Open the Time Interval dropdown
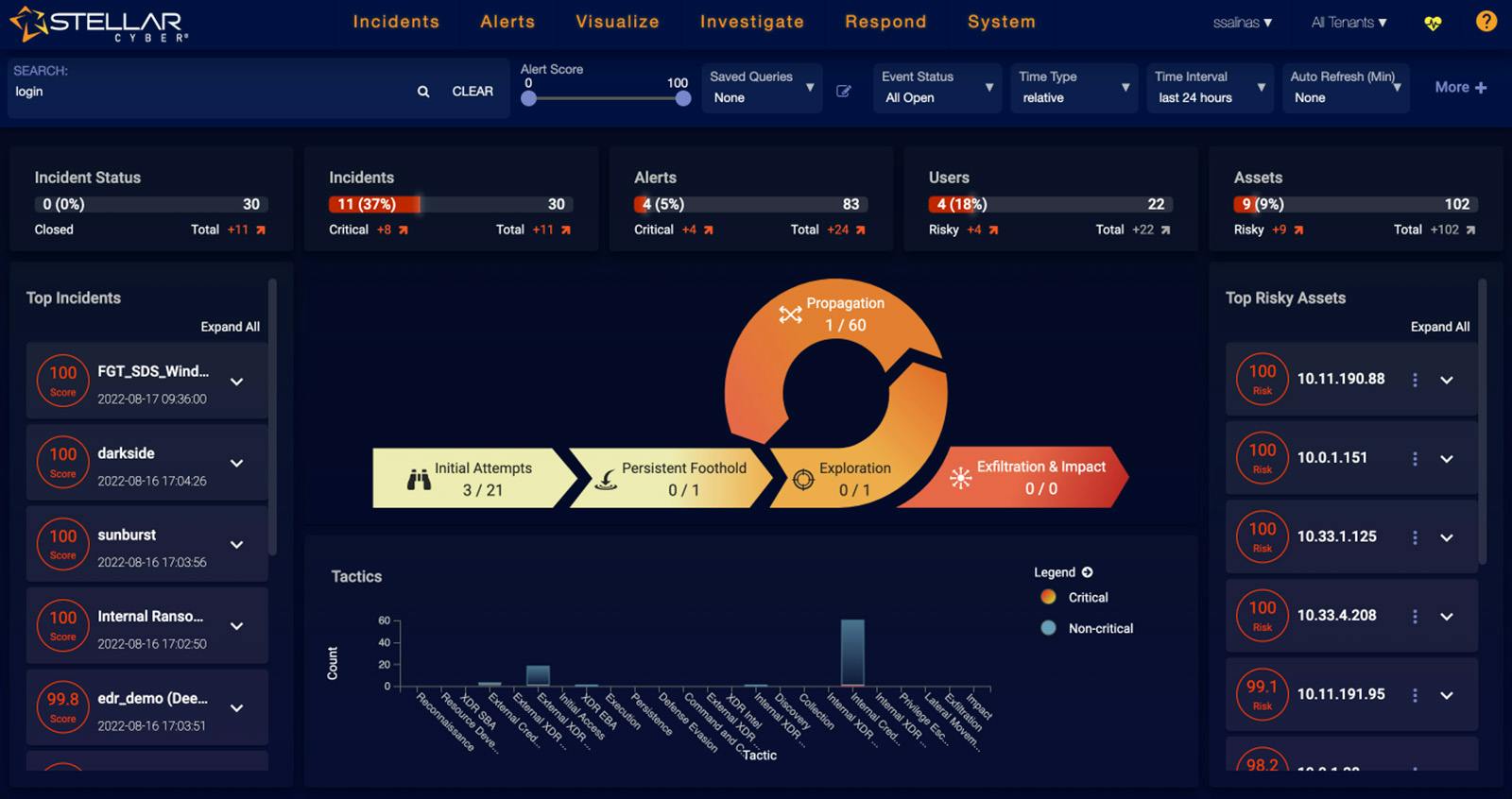 tap(1209, 88)
